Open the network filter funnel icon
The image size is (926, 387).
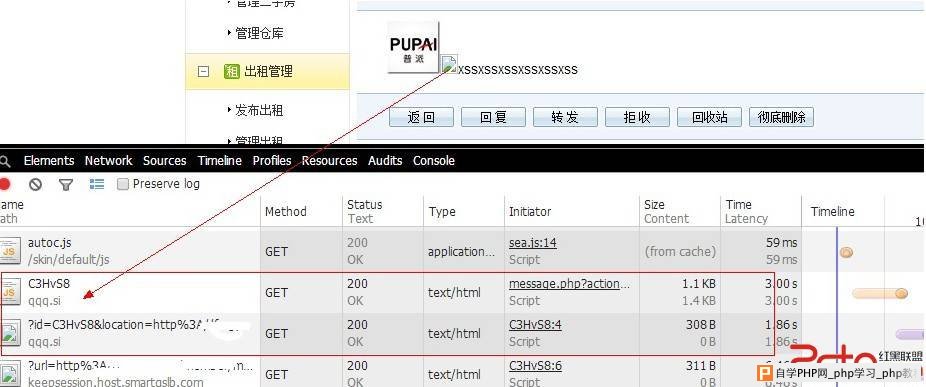pyautogui.click(x=66, y=185)
